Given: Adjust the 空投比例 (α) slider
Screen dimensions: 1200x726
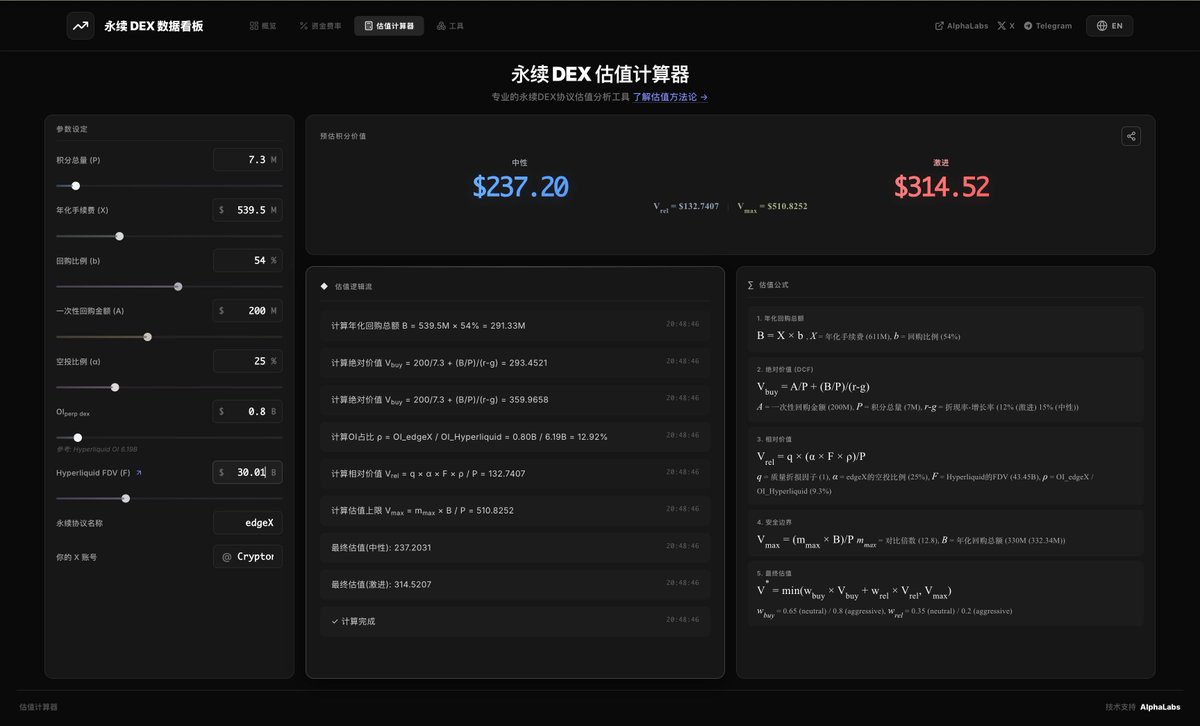Looking at the screenshot, I should (169, 387).
